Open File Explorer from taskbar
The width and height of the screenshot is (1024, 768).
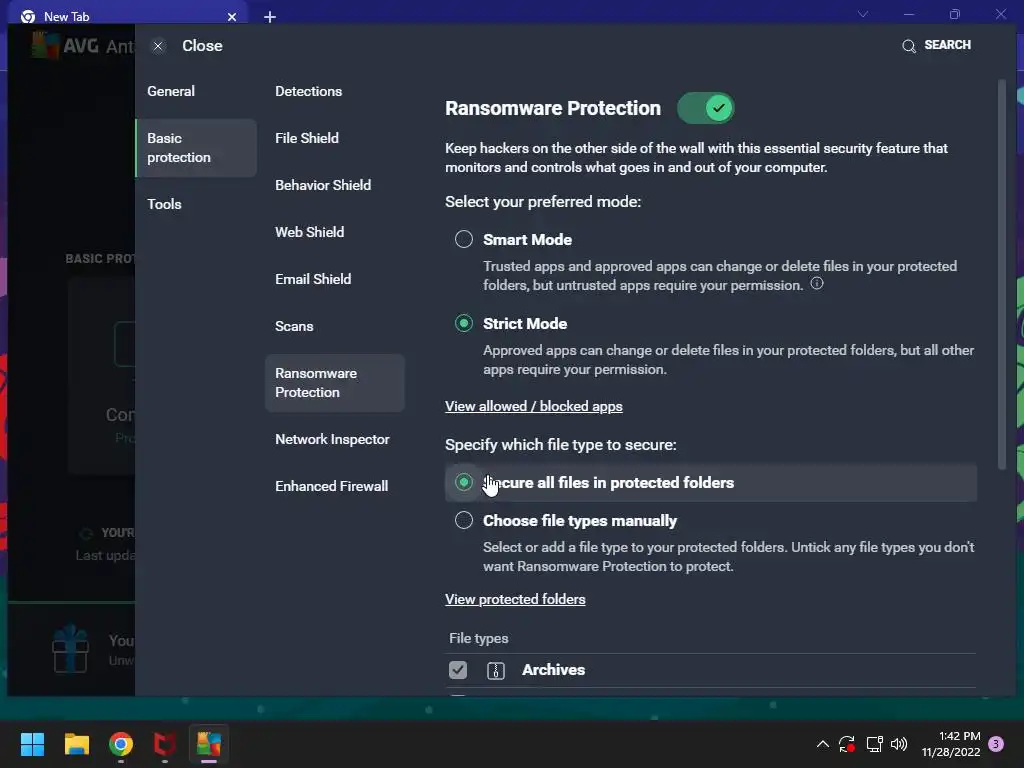pos(76,744)
